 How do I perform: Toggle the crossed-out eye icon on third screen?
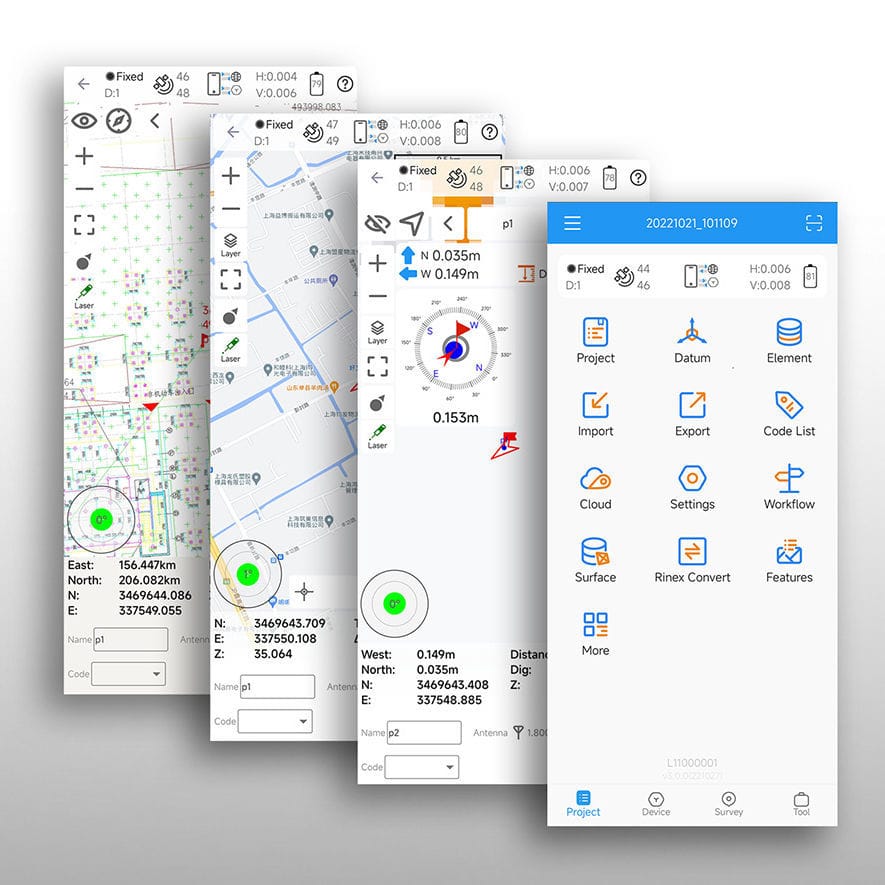377,223
